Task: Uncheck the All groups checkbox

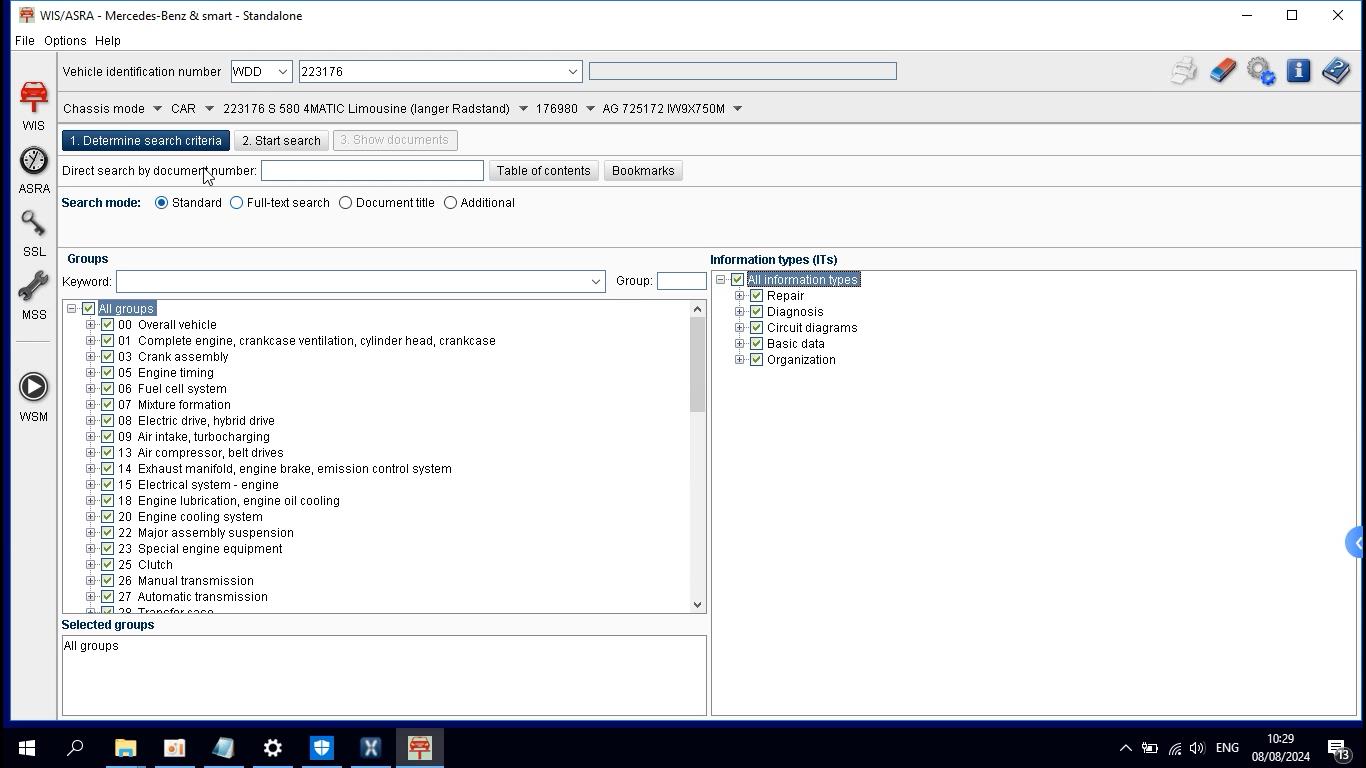Action: click(x=88, y=309)
